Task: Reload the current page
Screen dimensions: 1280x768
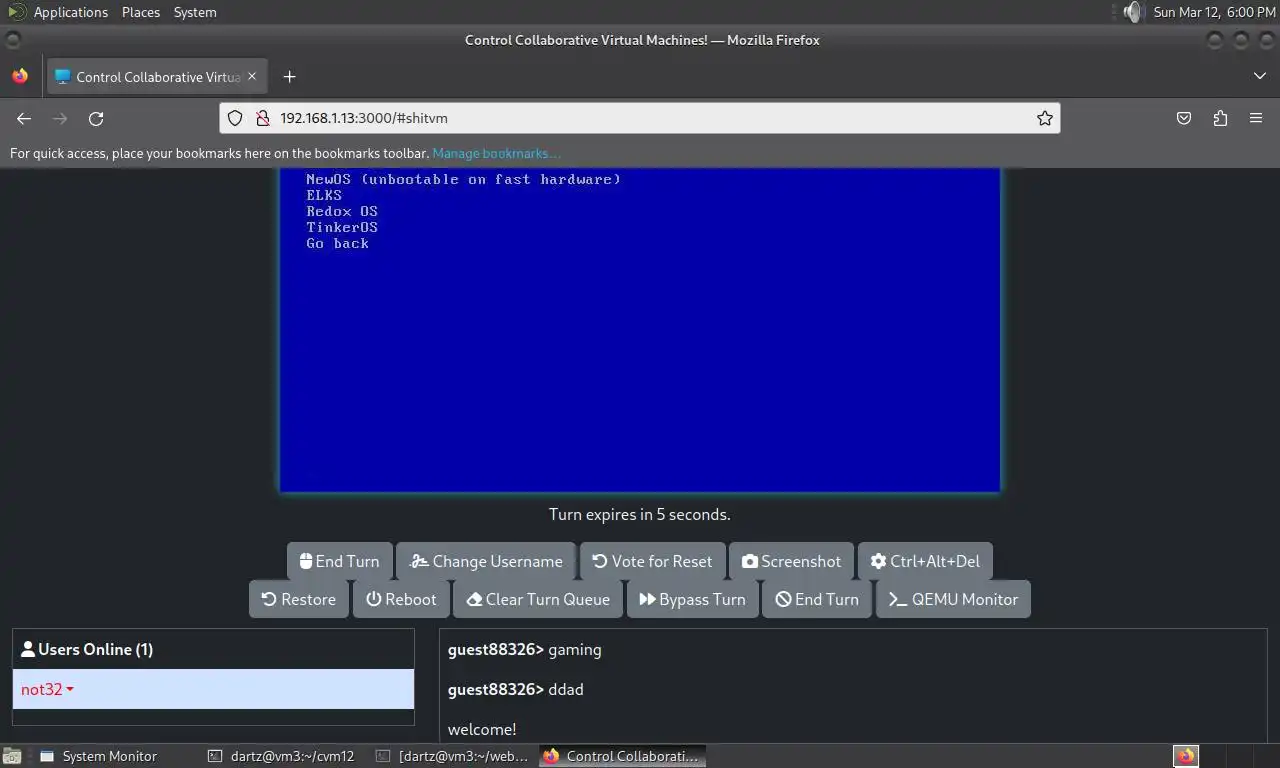Action: pyautogui.click(x=96, y=118)
